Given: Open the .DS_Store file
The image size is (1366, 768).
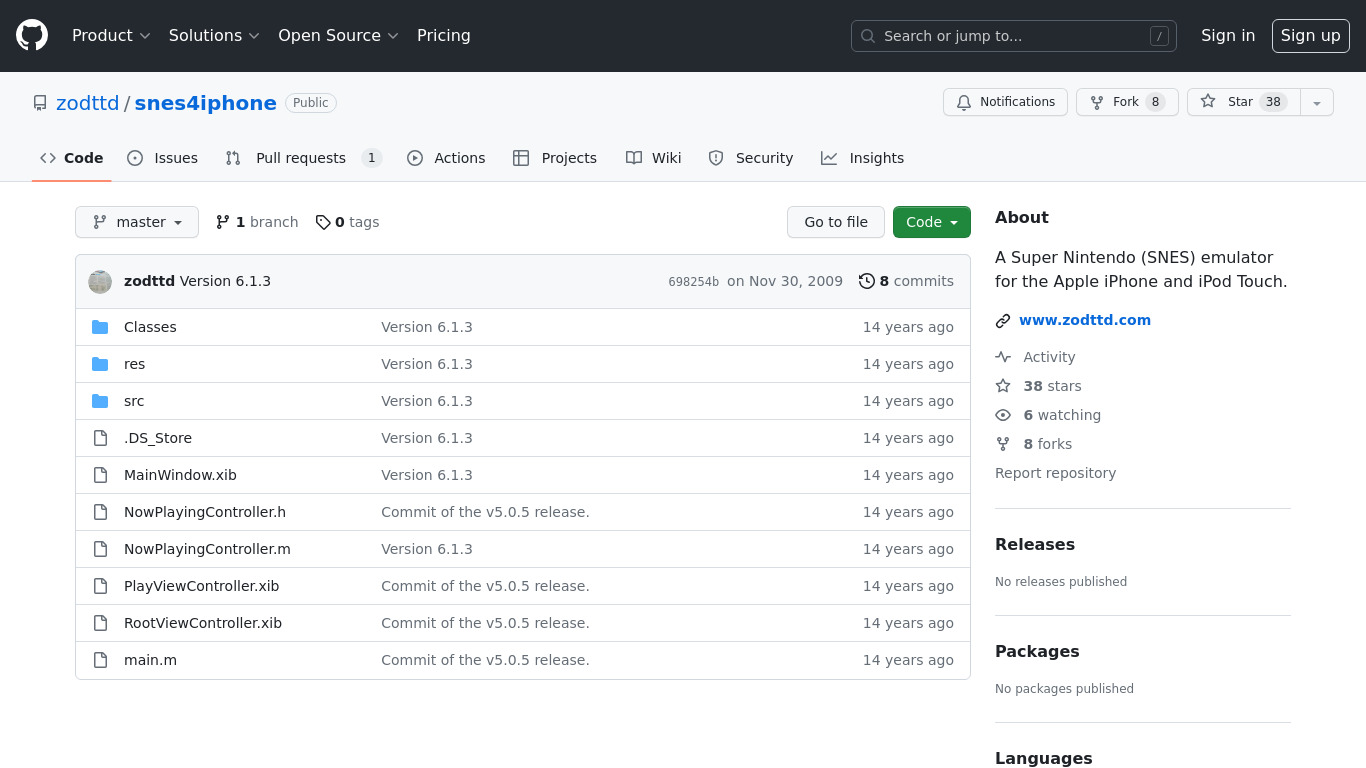Looking at the screenshot, I should (x=158, y=438).
